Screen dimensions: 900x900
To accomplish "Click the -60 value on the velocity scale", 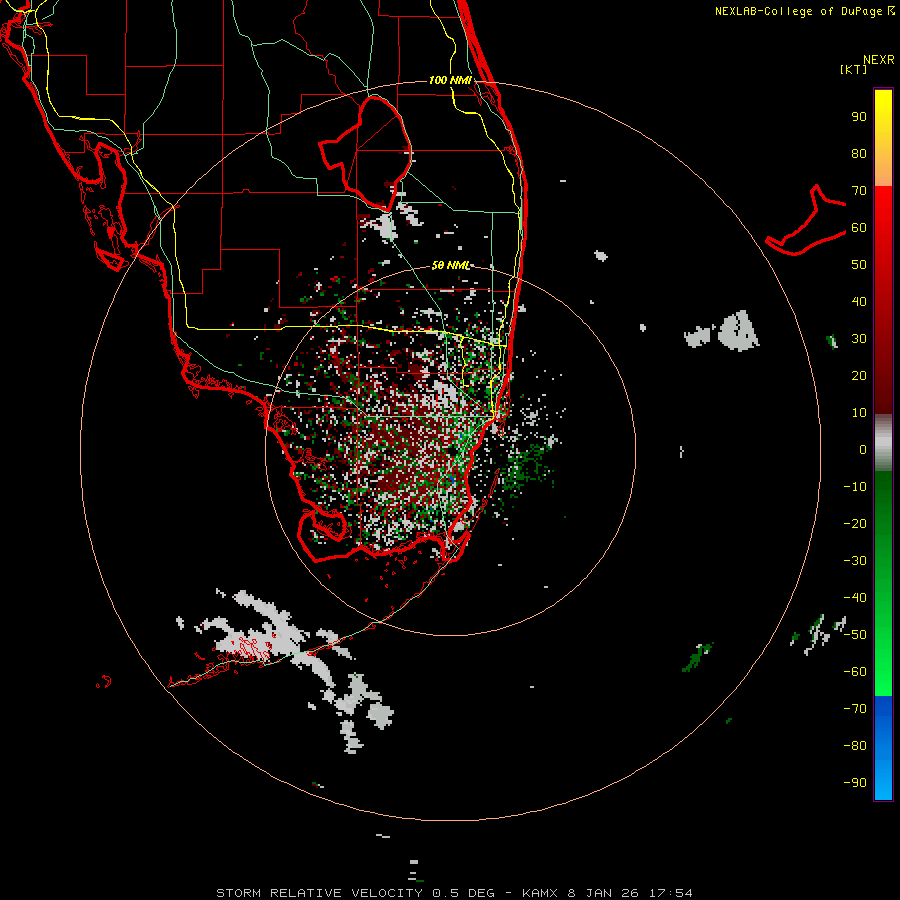I will click(855, 672).
